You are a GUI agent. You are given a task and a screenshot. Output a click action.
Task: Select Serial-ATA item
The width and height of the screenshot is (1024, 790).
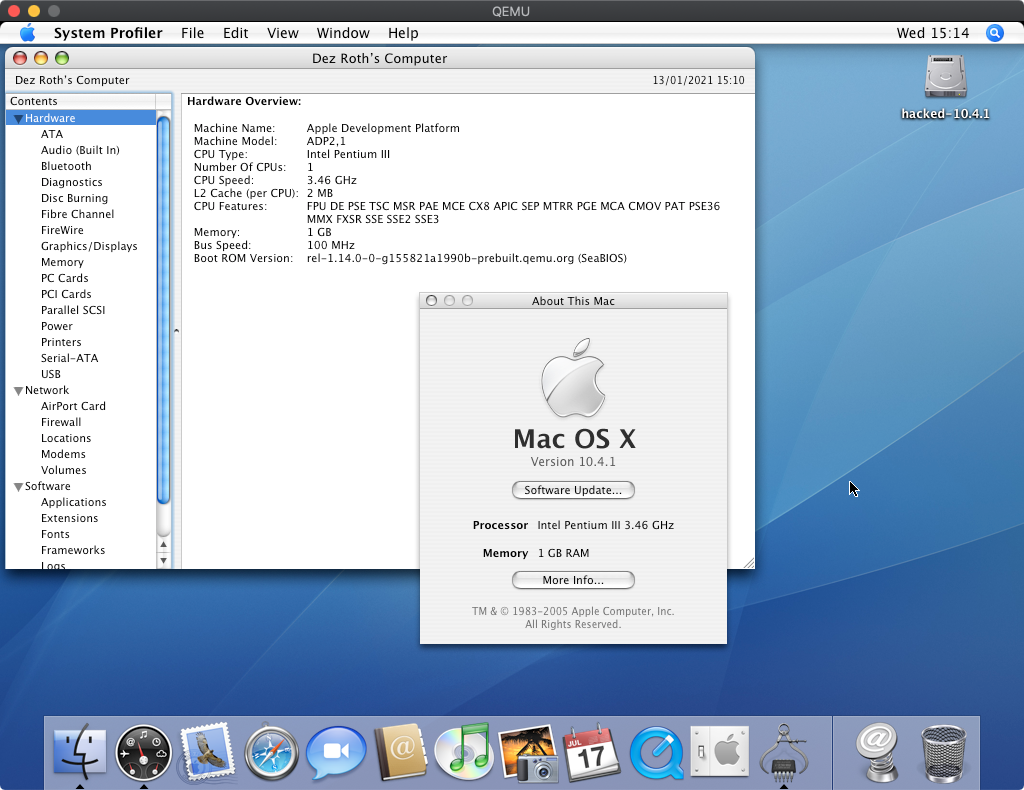tap(69, 358)
